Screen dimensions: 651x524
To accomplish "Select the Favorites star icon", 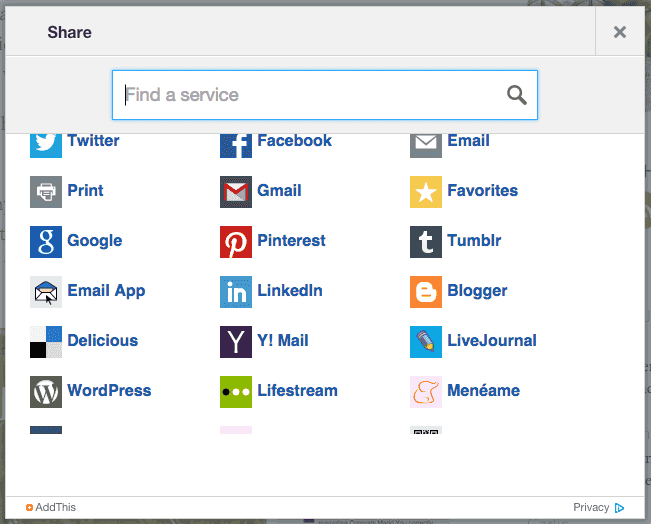I will (426, 192).
